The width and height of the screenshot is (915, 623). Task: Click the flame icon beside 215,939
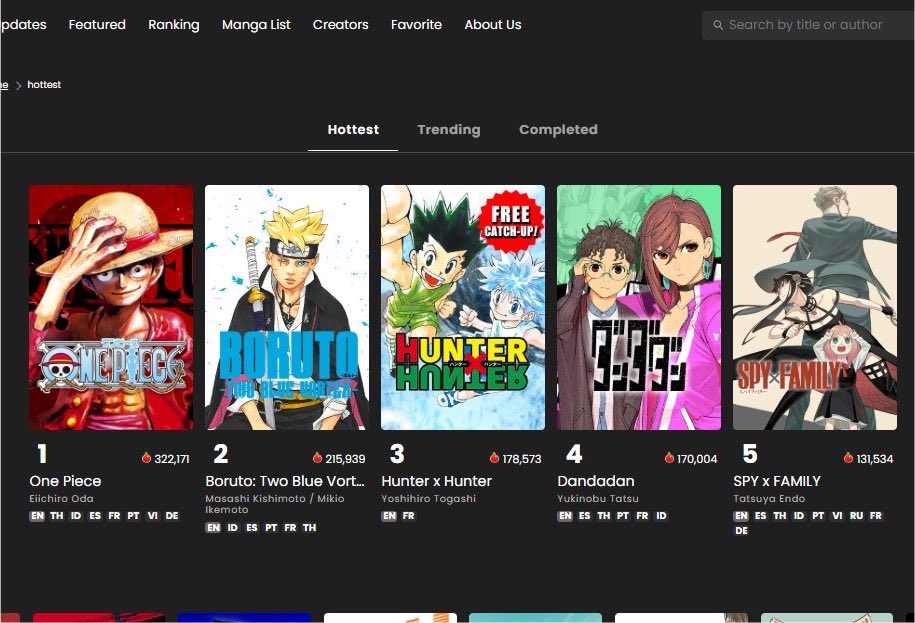317,458
